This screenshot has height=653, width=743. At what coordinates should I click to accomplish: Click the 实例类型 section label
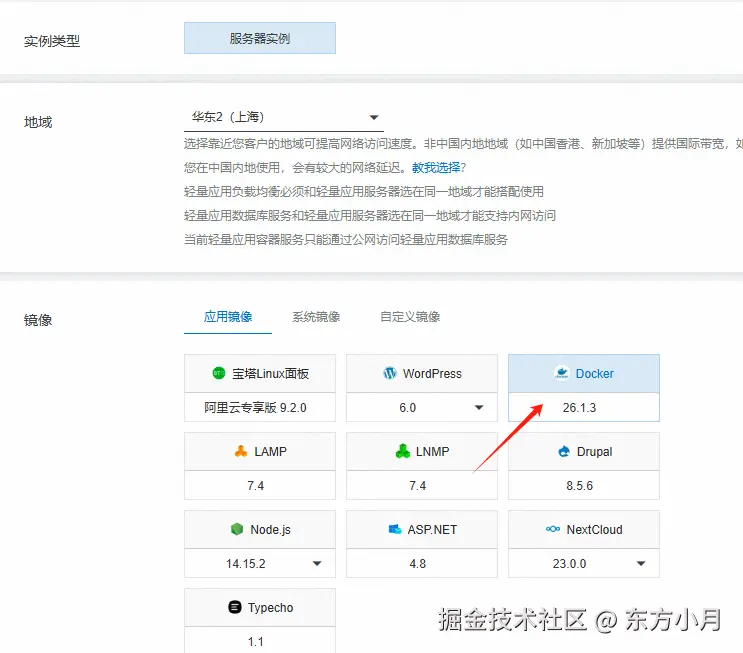52,41
